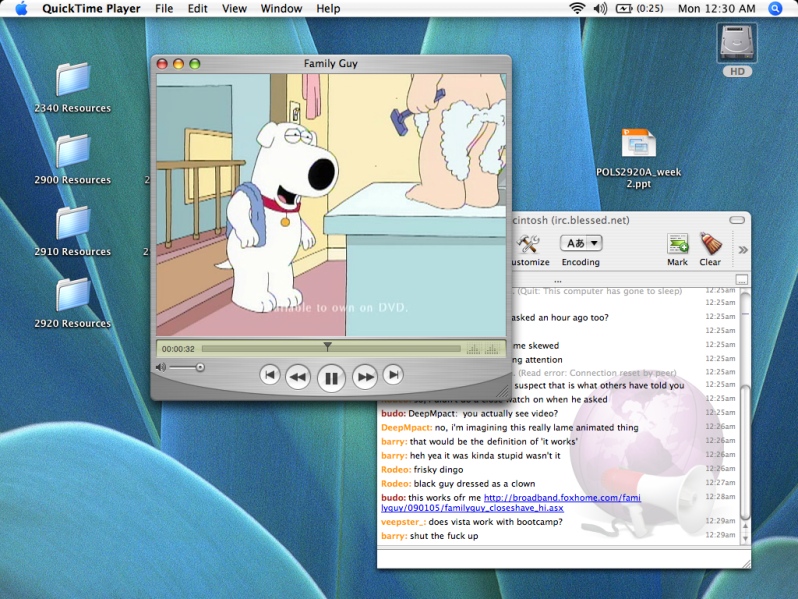This screenshot has height=599, width=798.
Task: Click DeepMpact nickname in chat
Action: click(x=406, y=427)
